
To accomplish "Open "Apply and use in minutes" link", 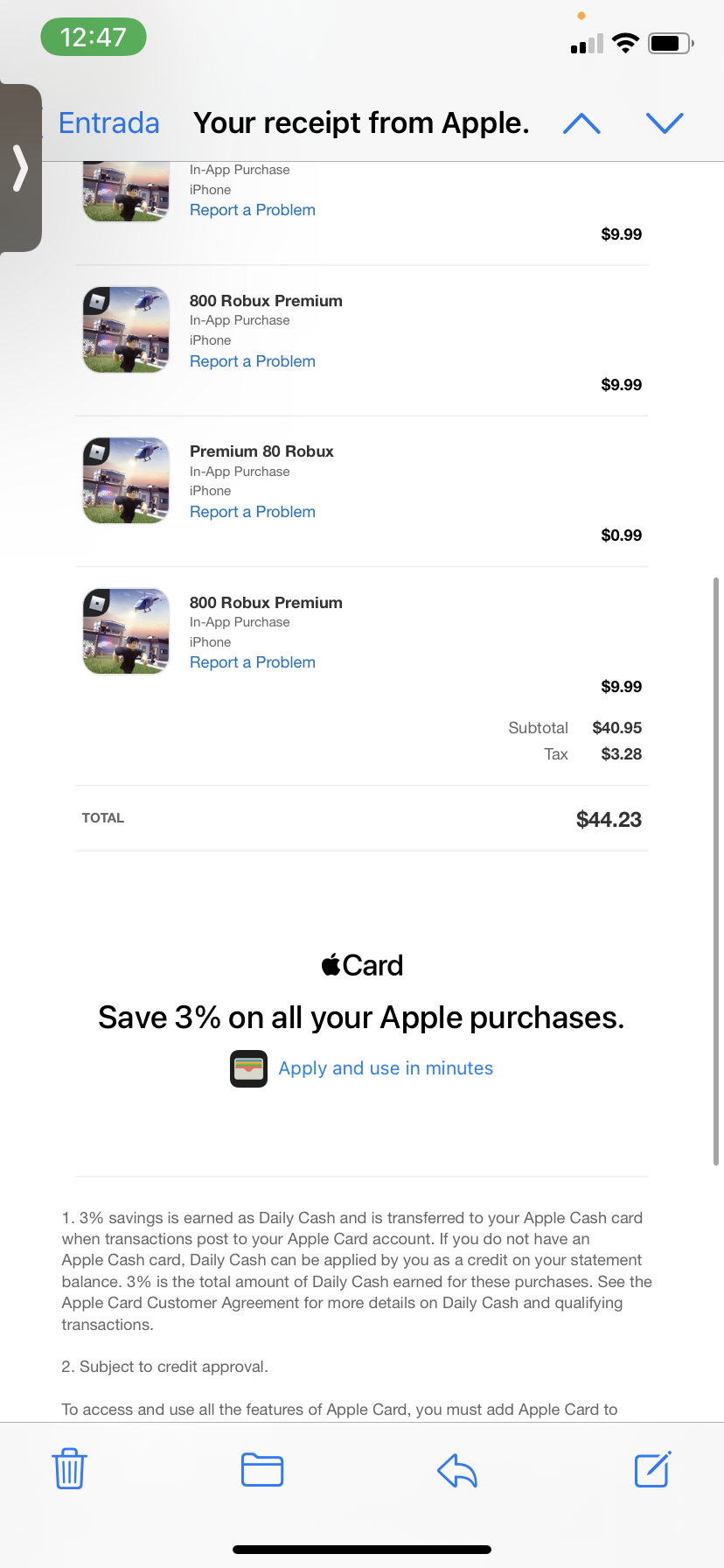I will [386, 1068].
